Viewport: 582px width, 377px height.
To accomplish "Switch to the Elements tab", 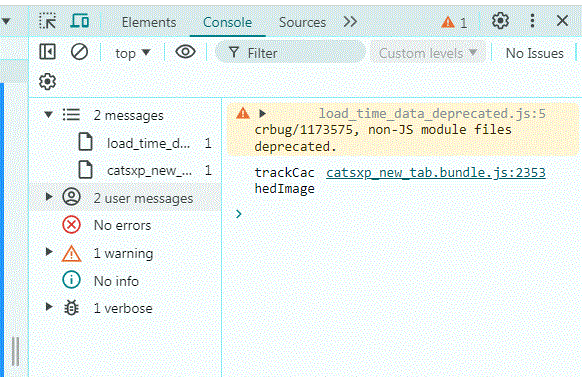I will coord(149,22).
